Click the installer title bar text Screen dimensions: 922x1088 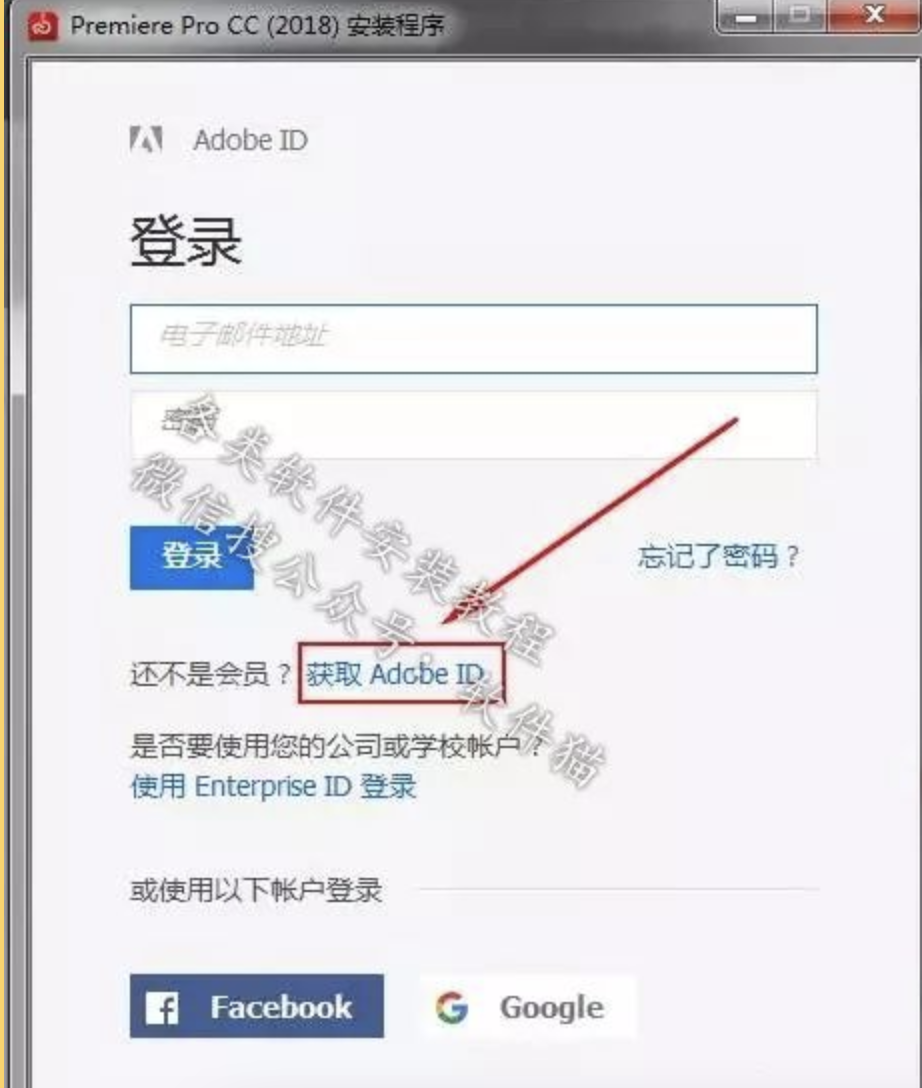[257, 26]
